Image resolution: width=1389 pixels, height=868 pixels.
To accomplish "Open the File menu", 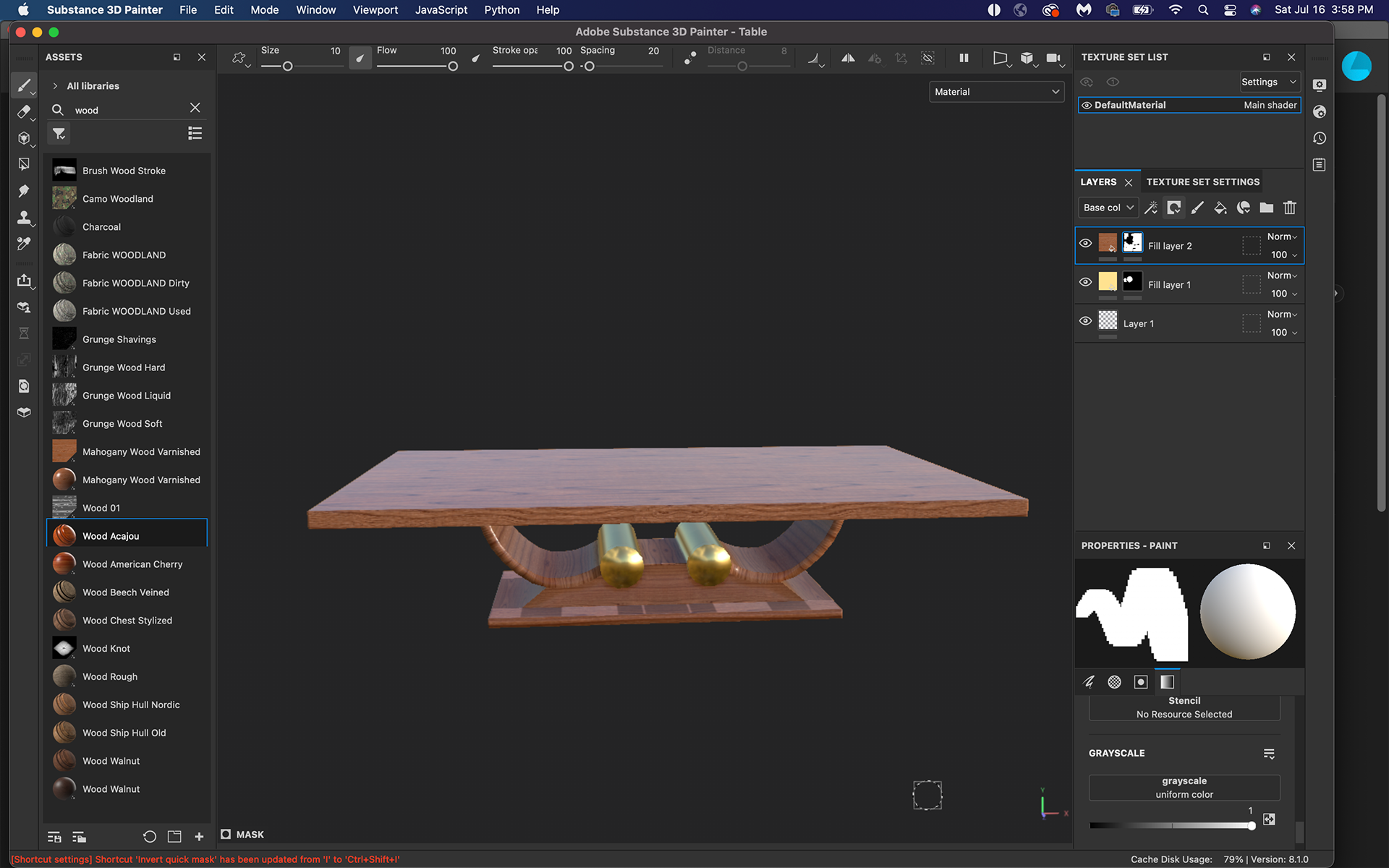I will pyautogui.click(x=188, y=10).
